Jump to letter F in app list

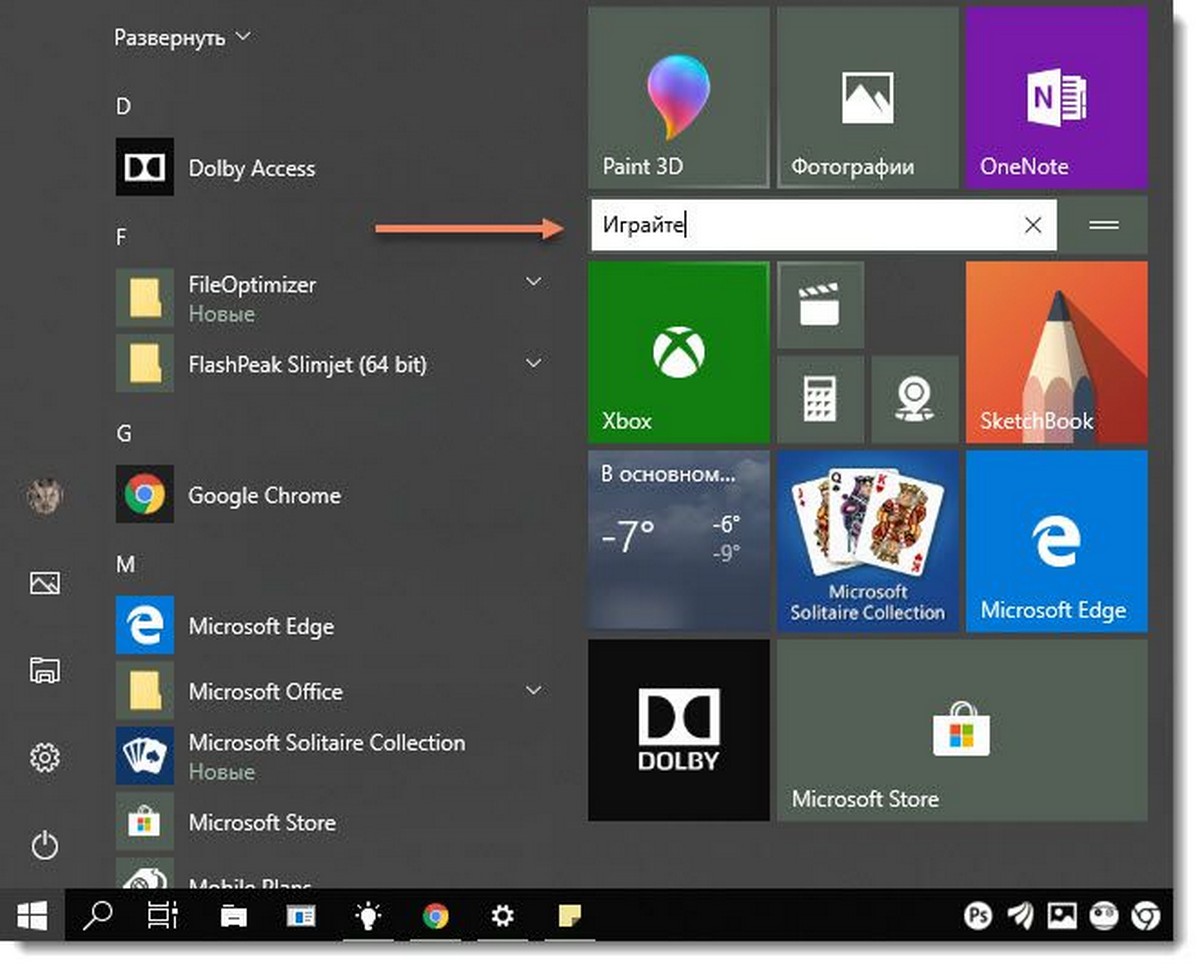(122, 237)
